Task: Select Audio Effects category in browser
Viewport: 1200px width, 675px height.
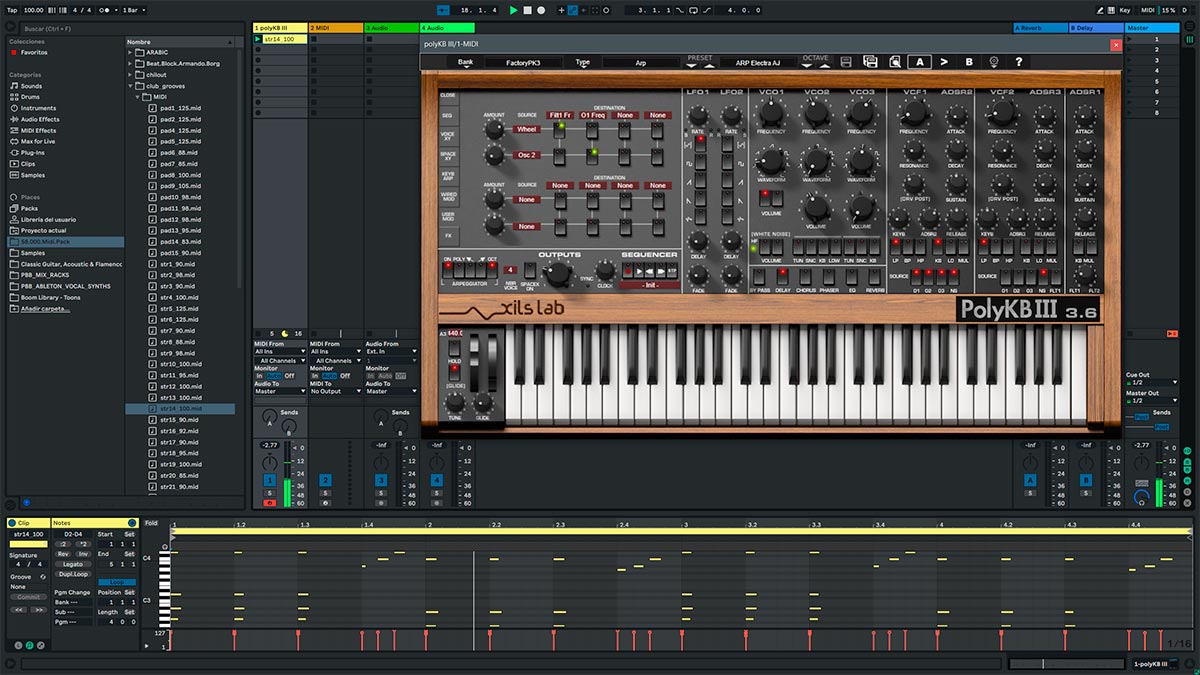Action: click(x=40, y=119)
